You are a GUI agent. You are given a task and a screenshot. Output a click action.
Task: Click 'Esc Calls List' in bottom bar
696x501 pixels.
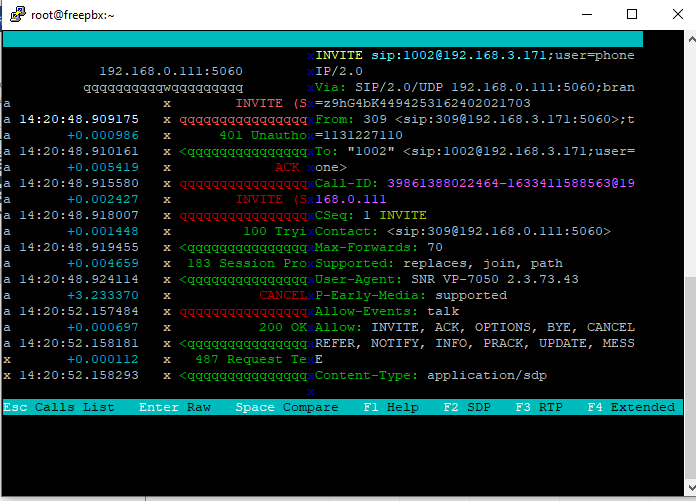59,407
